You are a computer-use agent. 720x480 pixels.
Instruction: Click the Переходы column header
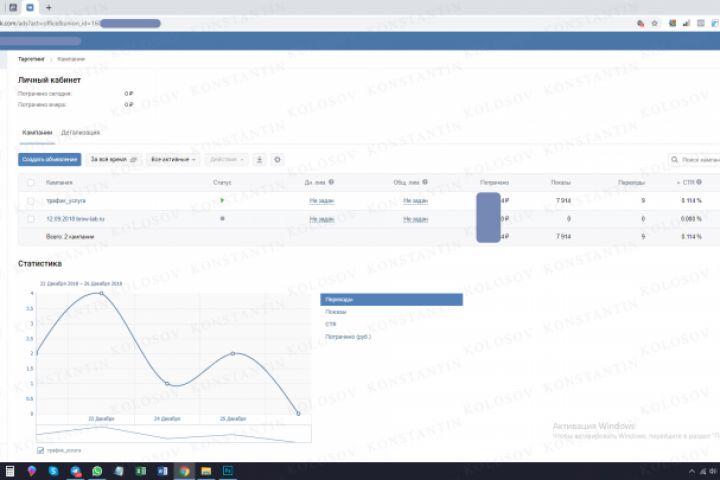coord(631,182)
